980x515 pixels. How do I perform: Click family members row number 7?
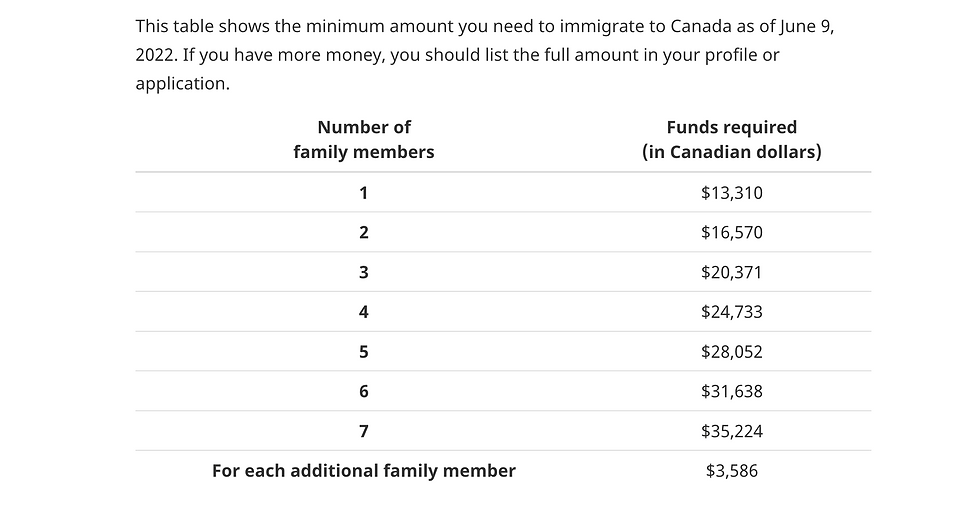[x=364, y=431]
